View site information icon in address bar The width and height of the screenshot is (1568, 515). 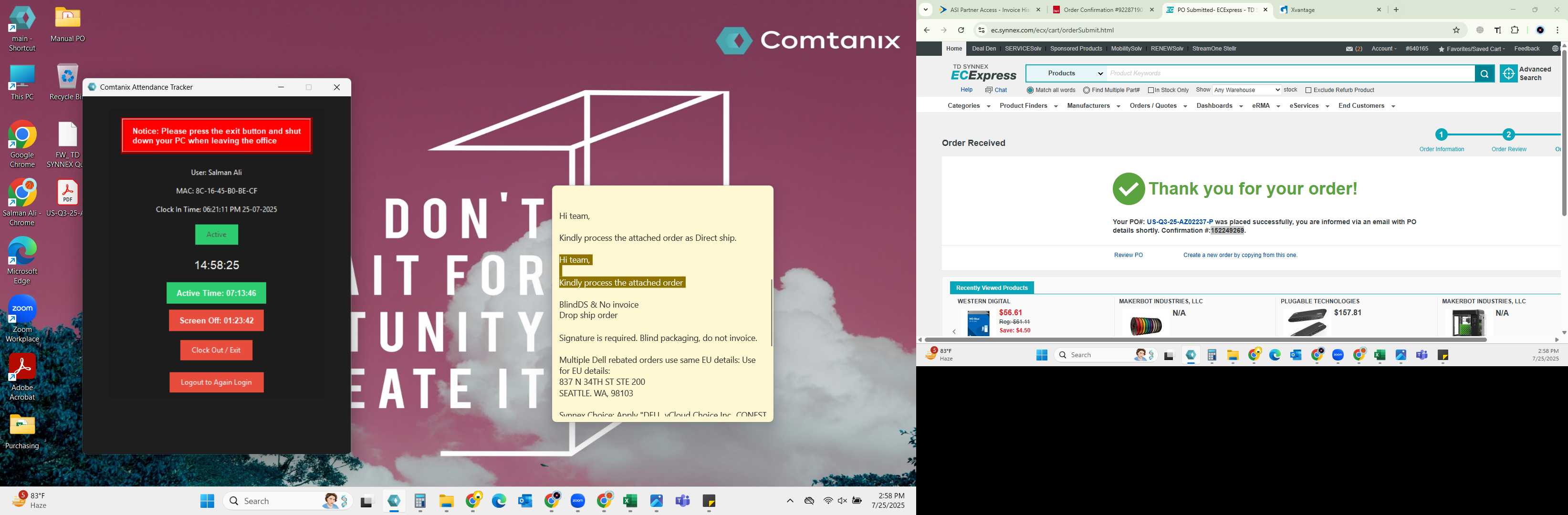tap(981, 30)
